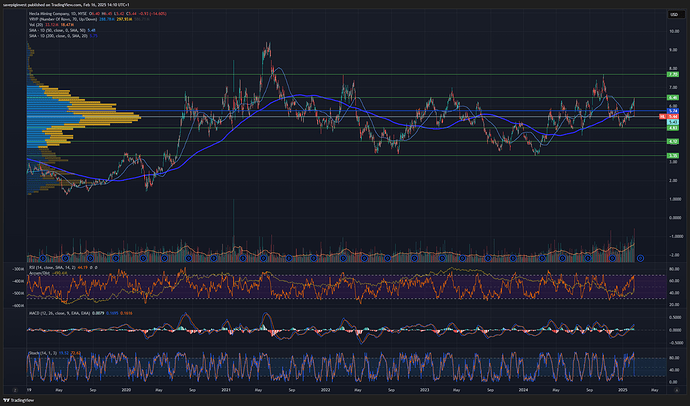Click the green 3.35 price level label
Viewport: 690px width, 406px height.
click(673, 155)
